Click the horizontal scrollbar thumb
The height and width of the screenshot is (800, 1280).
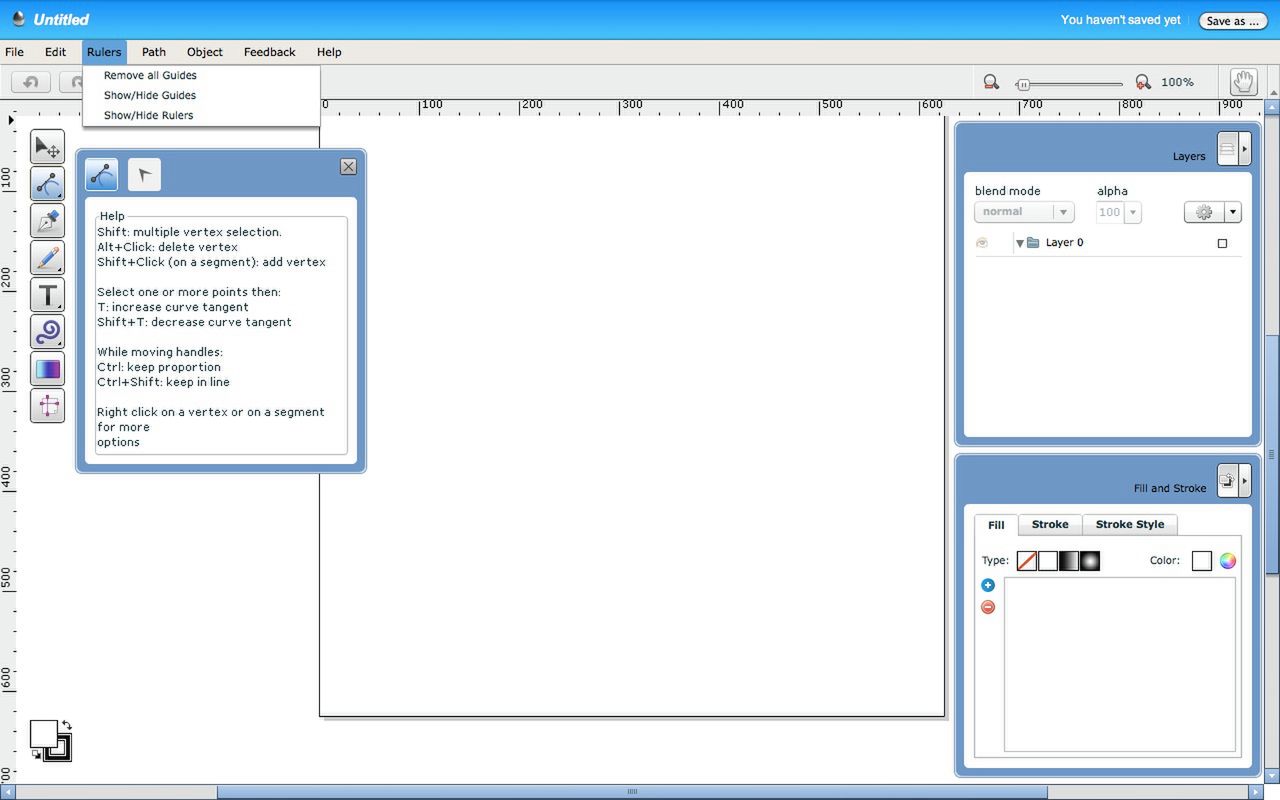click(632, 792)
